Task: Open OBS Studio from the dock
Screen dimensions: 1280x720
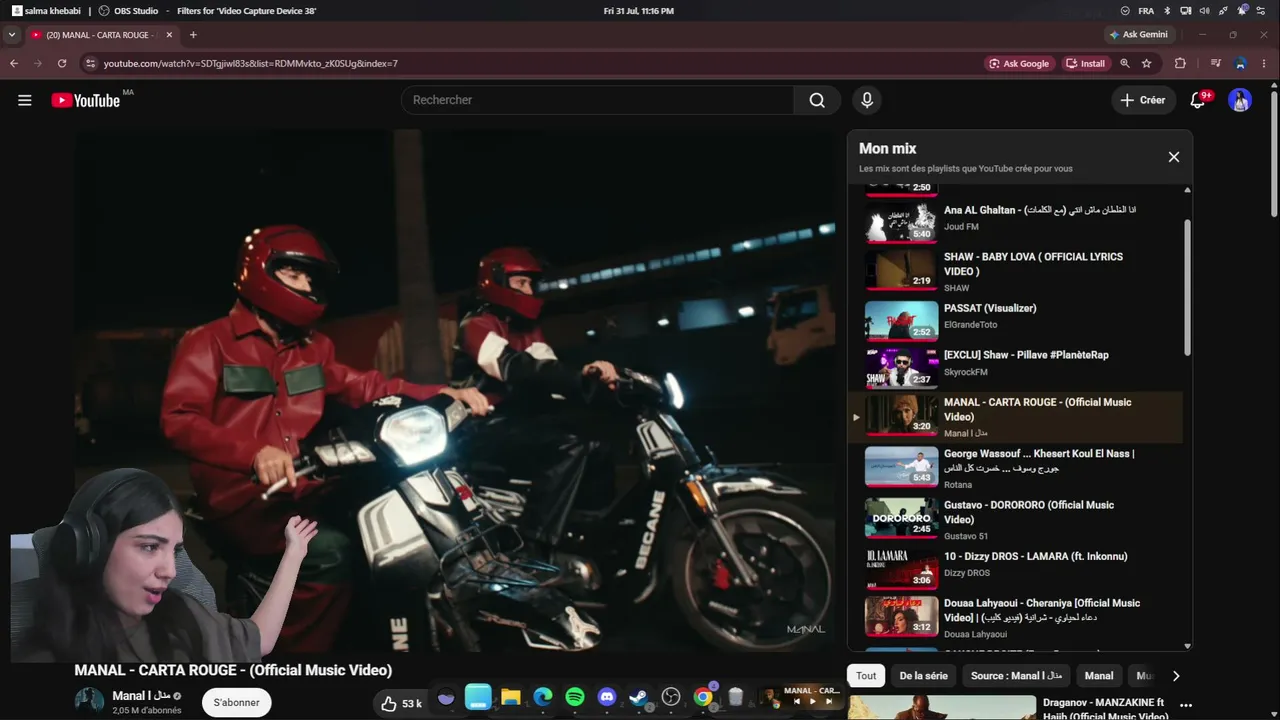Action: point(671,697)
